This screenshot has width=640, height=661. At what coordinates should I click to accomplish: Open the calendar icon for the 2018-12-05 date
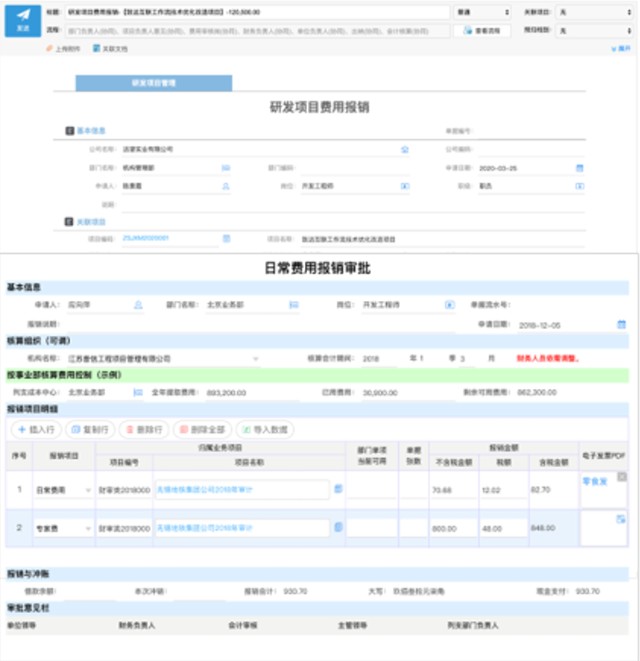tap(621, 324)
